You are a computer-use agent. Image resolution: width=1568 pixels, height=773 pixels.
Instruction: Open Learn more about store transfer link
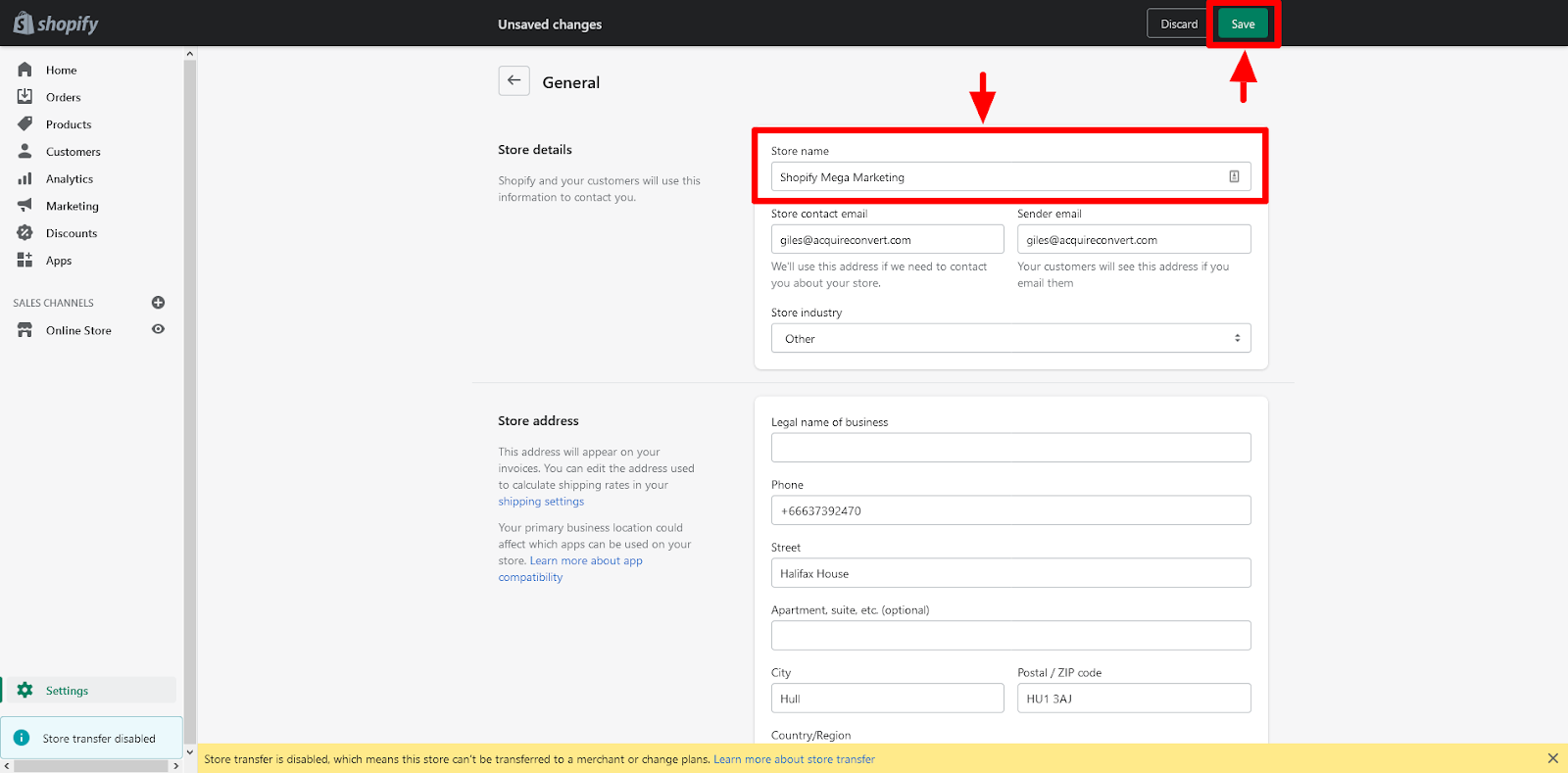click(794, 759)
